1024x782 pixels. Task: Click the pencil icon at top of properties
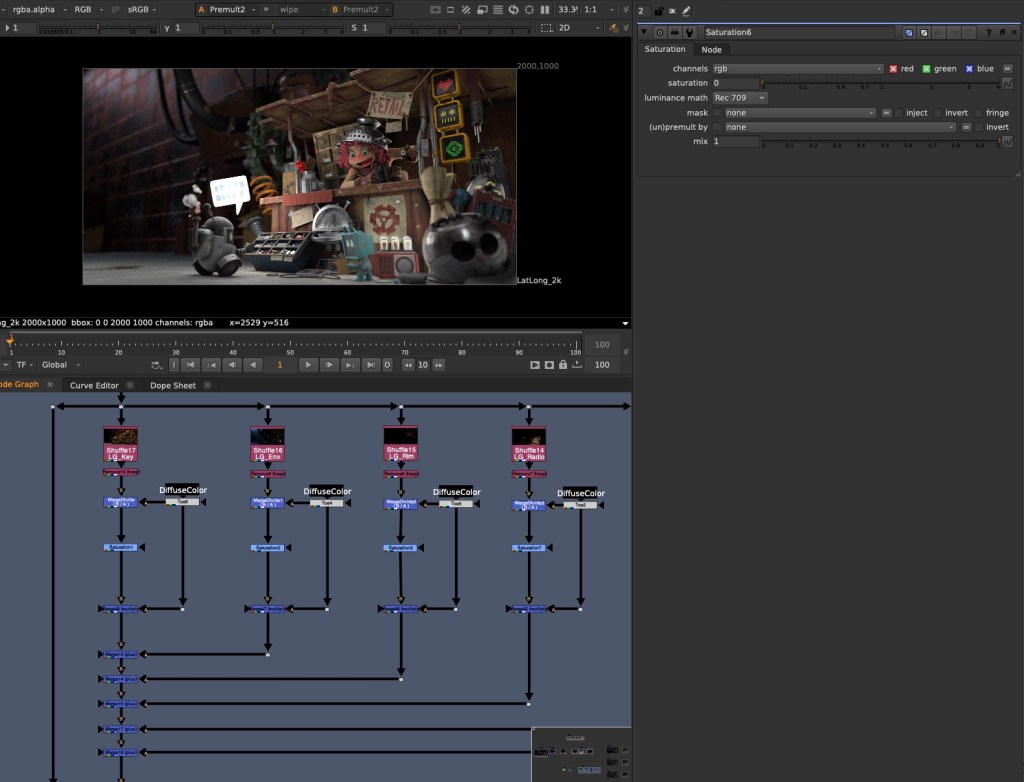686,11
